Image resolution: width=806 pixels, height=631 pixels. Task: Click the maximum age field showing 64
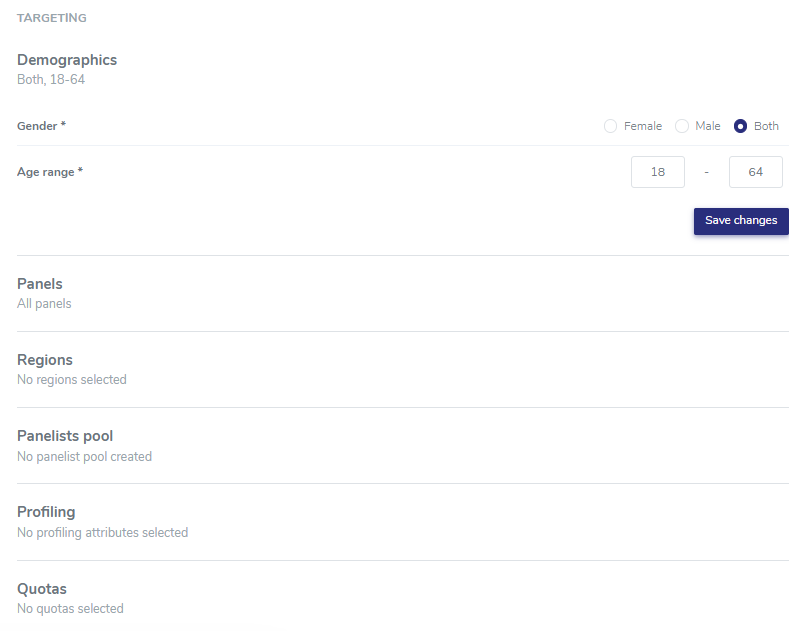pyautogui.click(x=755, y=172)
